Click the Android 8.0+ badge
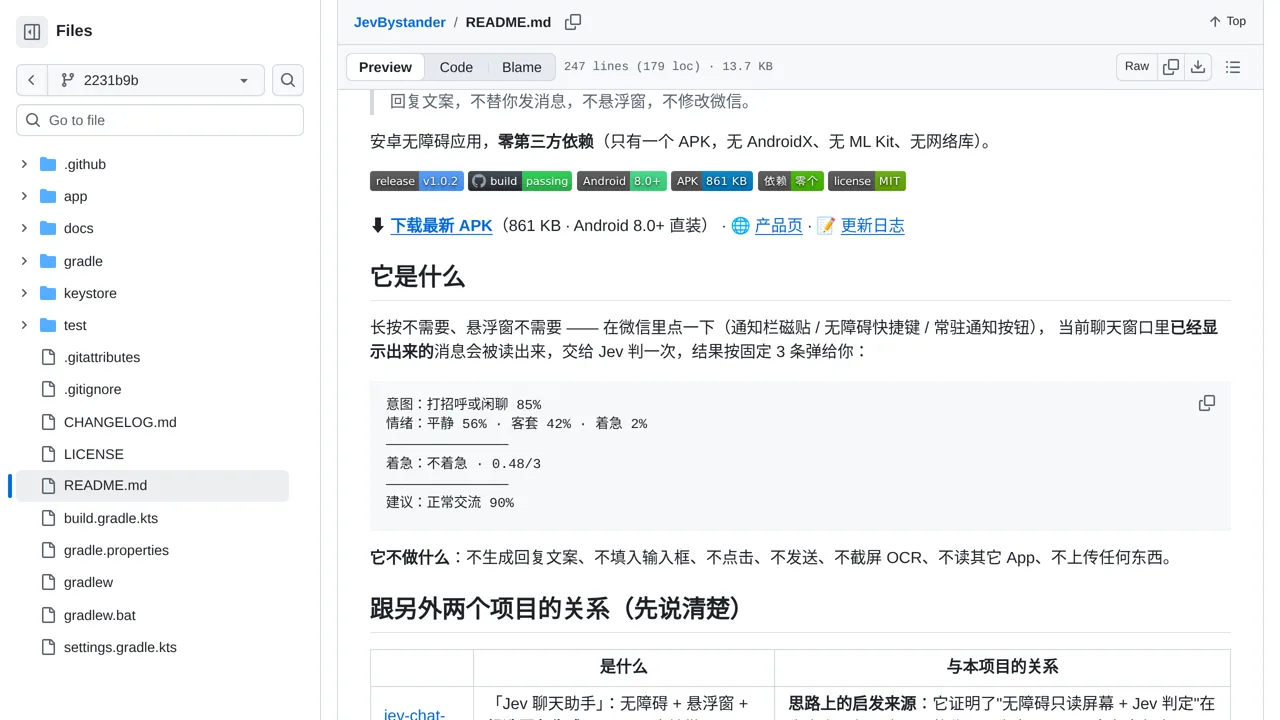Image resolution: width=1280 pixels, height=720 pixels. pos(622,181)
